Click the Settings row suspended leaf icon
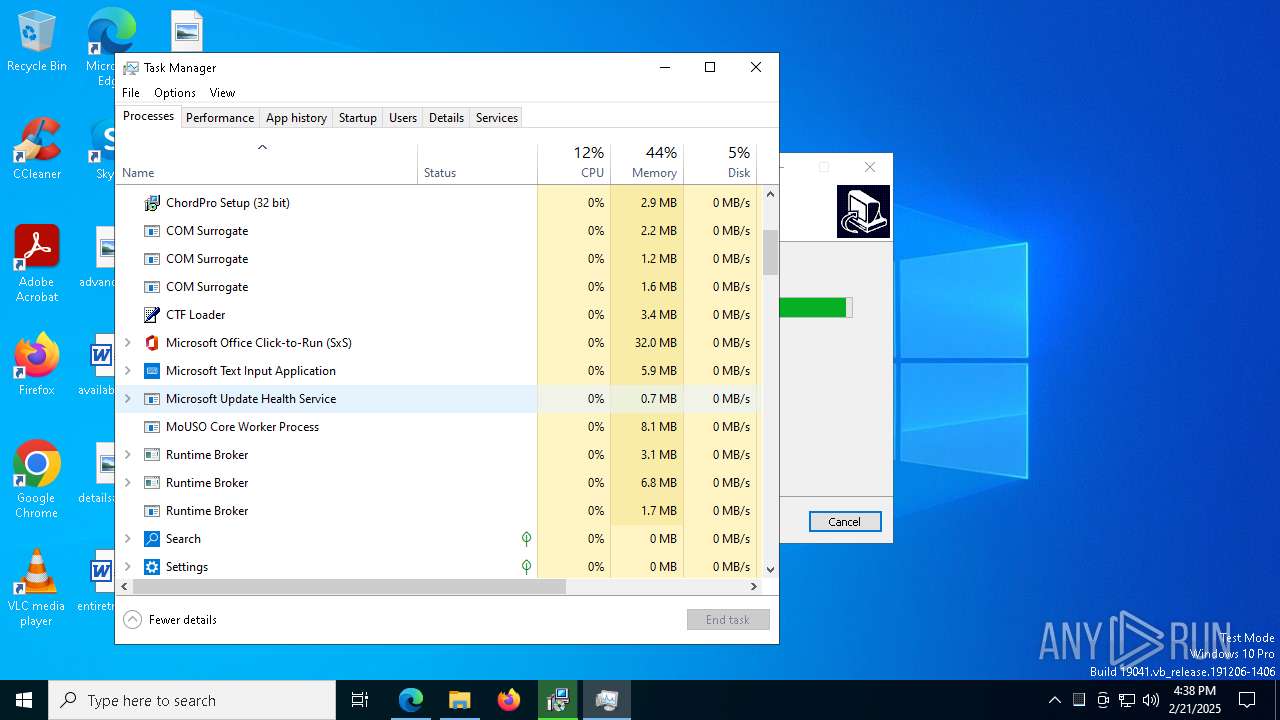 (x=526, y=567)
